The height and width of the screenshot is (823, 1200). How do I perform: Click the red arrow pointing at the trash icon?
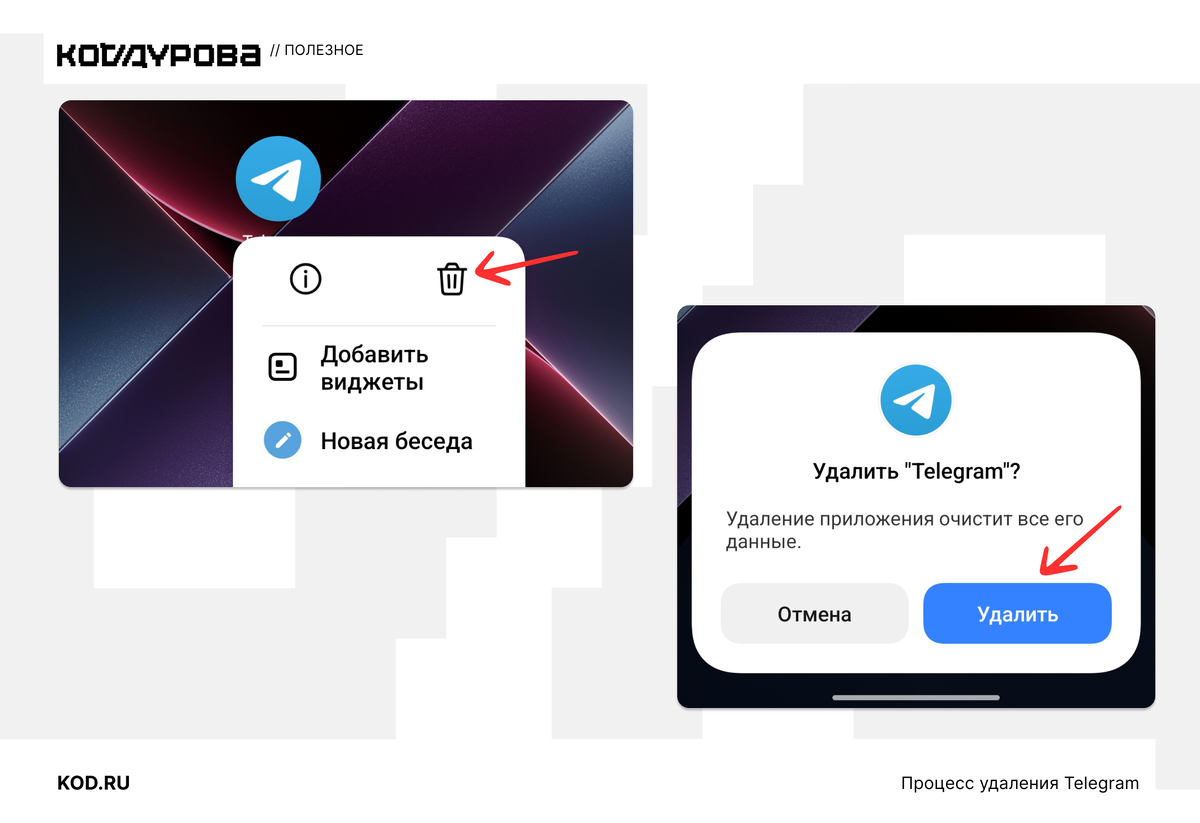(527, 264)
